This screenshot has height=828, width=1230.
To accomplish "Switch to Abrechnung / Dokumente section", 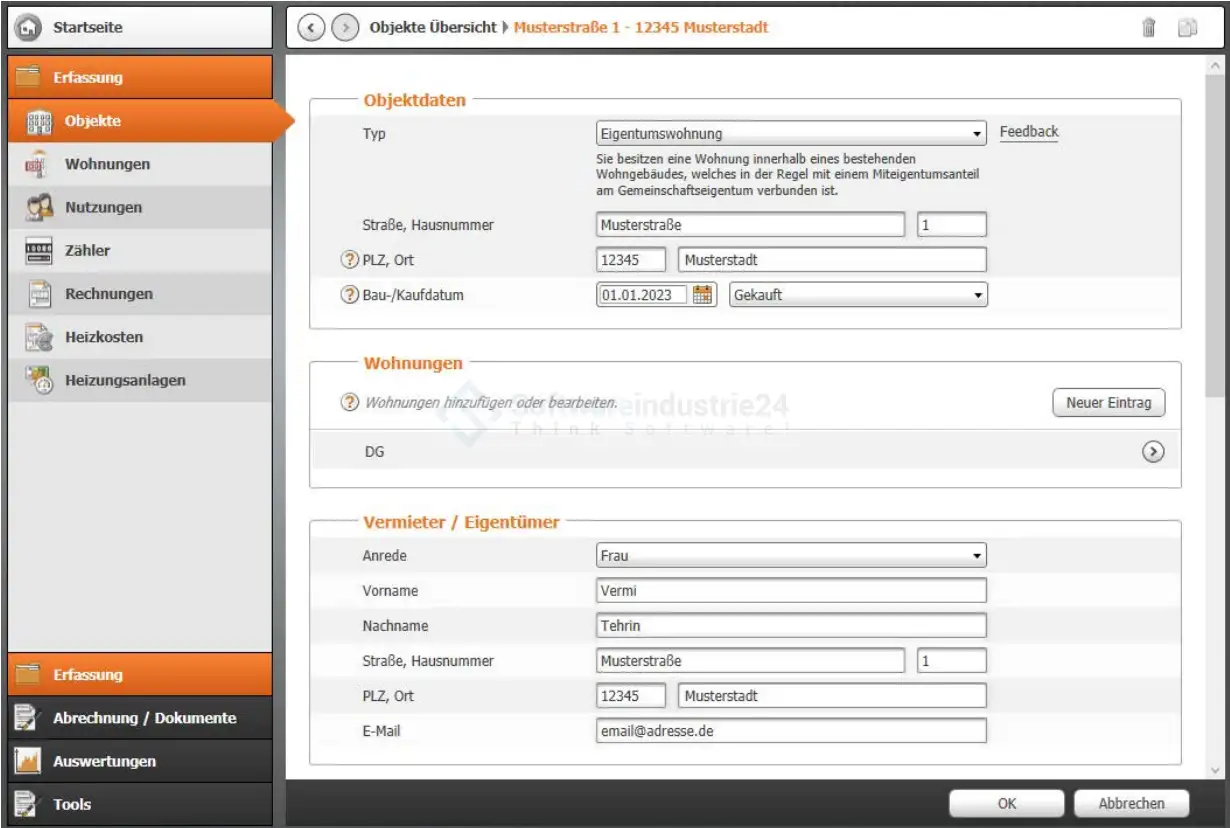I will click(x=144, y=718).
